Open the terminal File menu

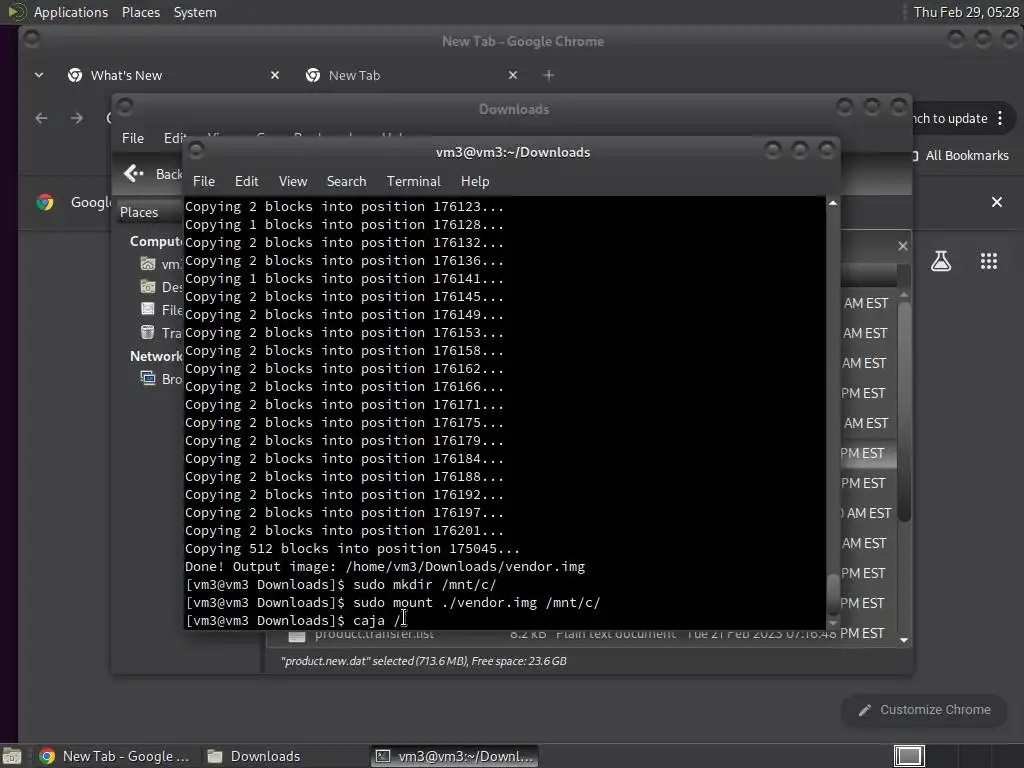[204, 182]
